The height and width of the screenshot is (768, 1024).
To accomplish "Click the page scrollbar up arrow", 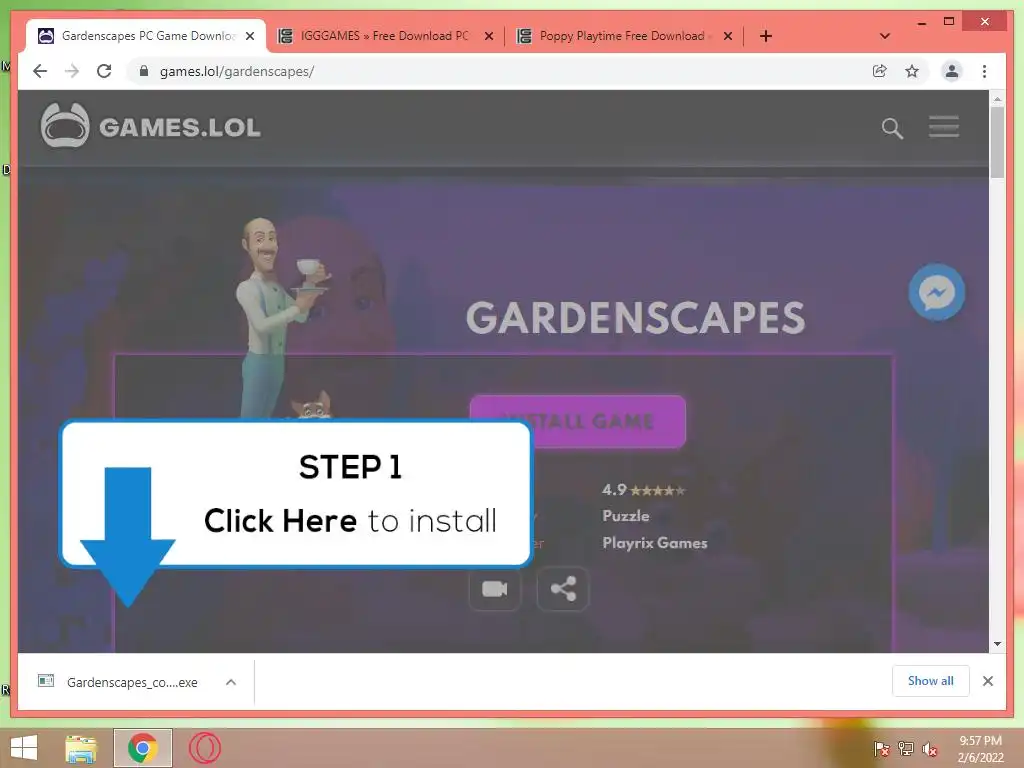I will point(997,99).
